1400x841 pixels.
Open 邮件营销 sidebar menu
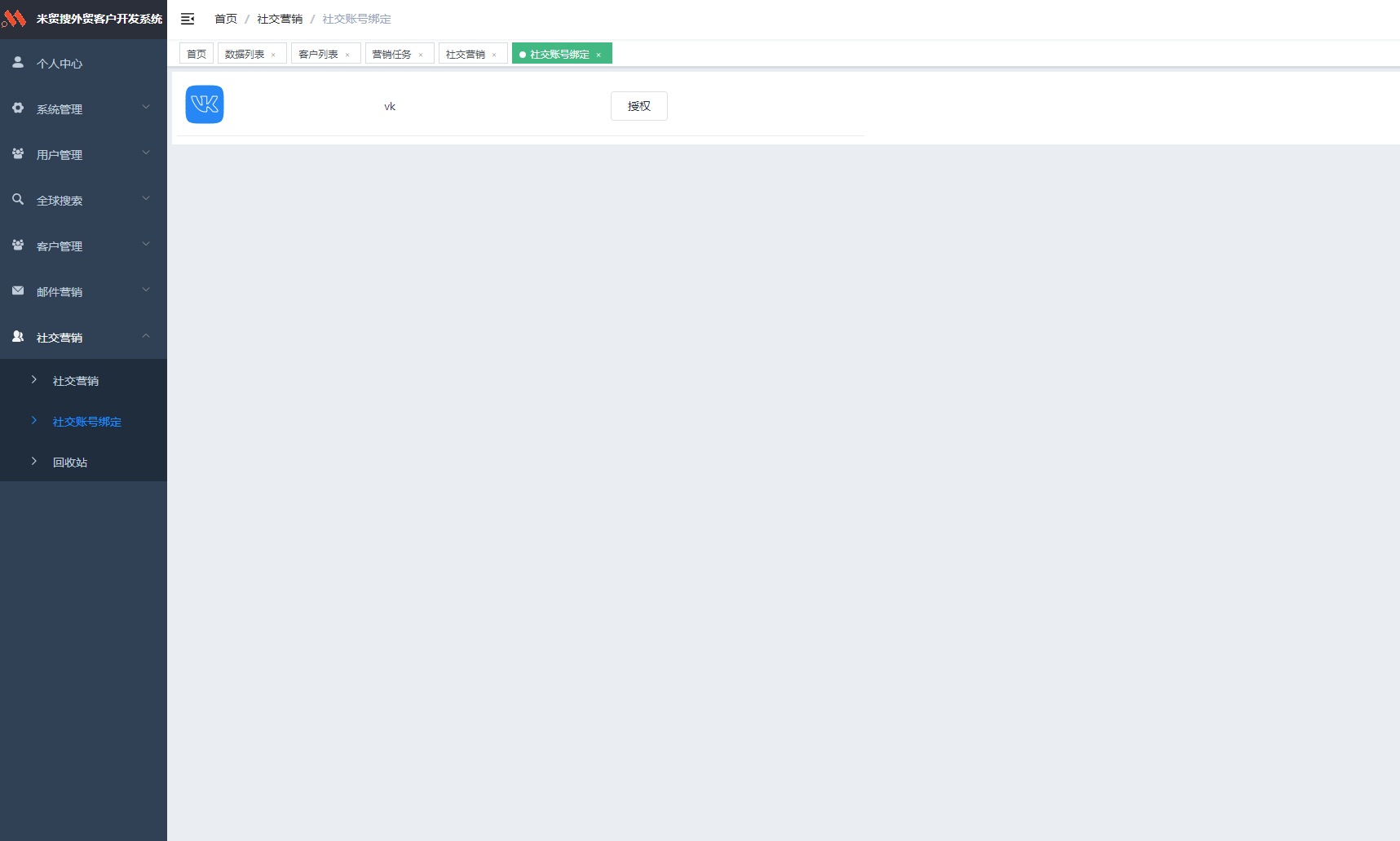click(83, 291)
